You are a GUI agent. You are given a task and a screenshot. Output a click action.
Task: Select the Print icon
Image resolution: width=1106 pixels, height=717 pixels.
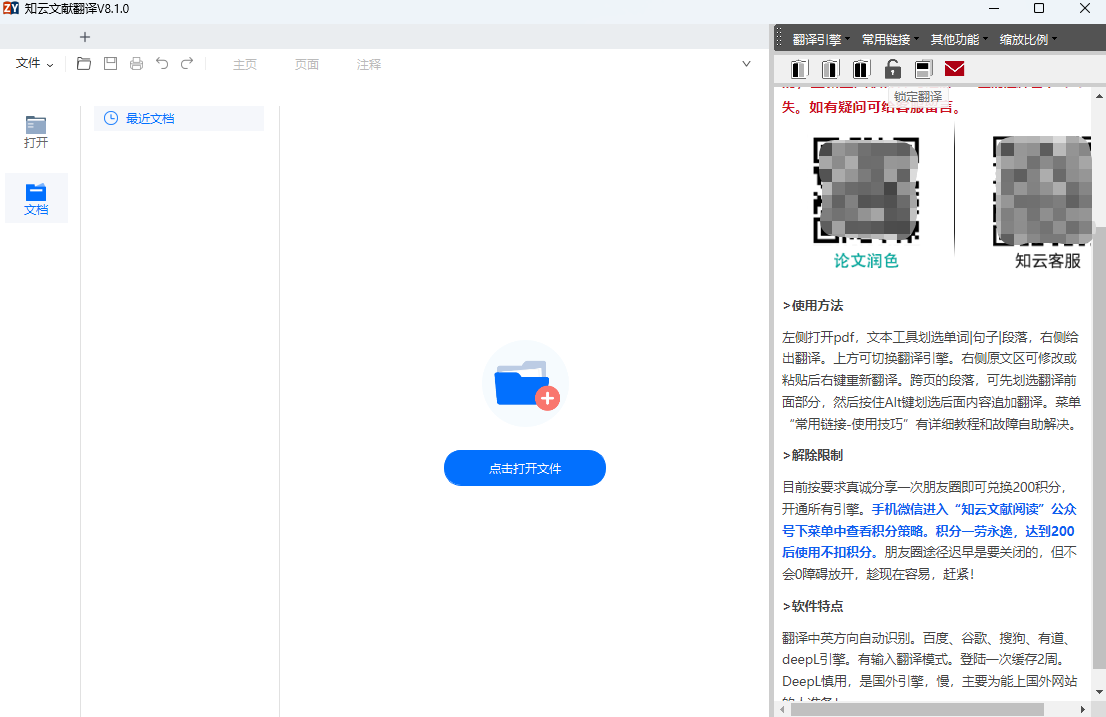[136, 63]
